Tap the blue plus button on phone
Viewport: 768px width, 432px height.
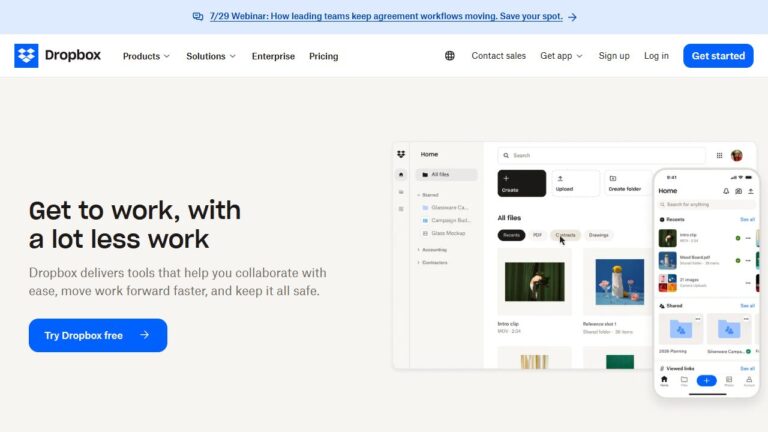706,381
